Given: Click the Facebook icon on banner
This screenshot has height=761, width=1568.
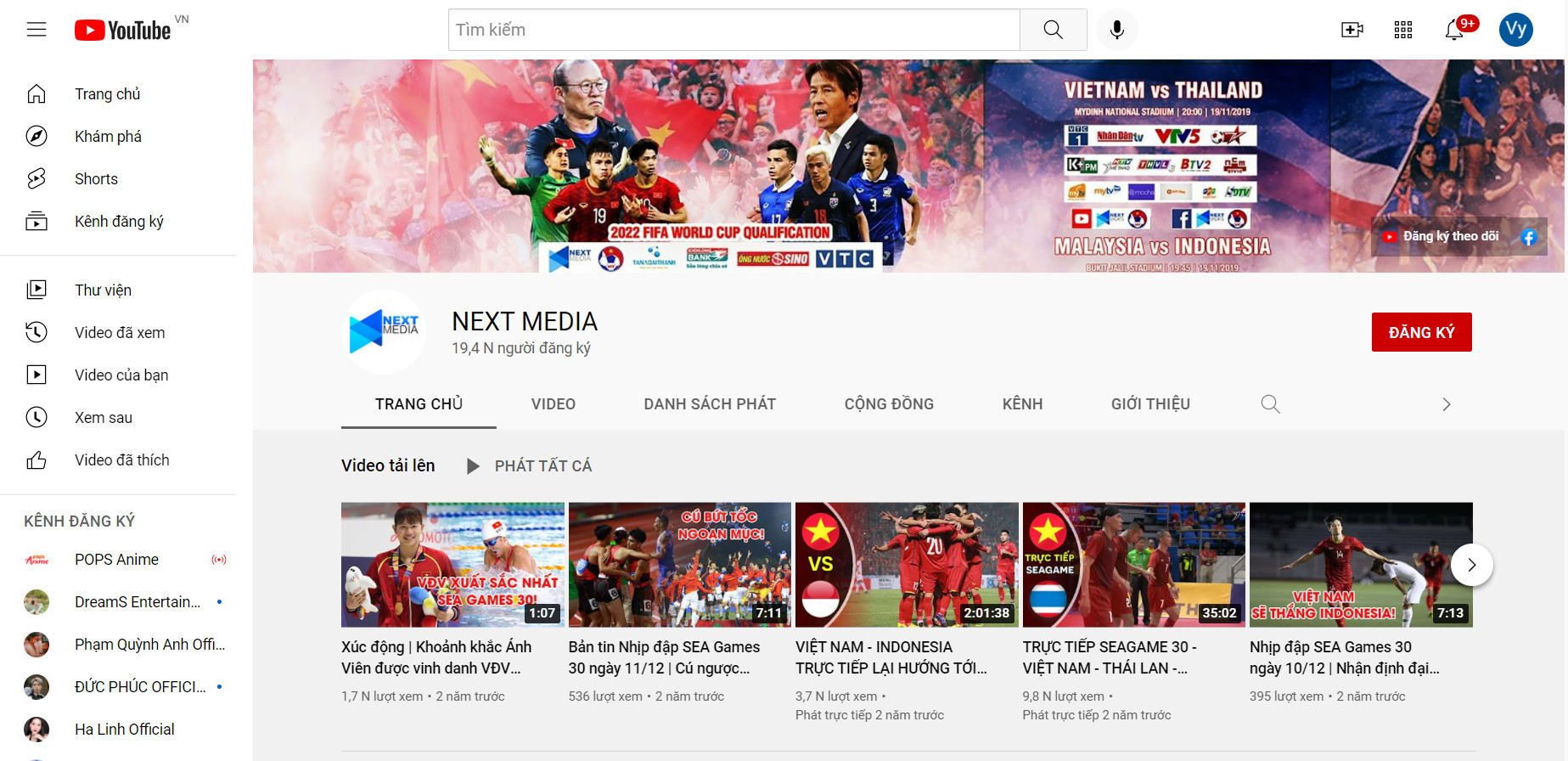Looking at the screenshot, I should 1529,237.
